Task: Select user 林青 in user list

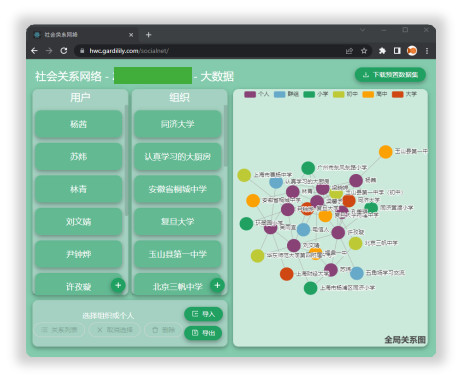Action: 78,189
